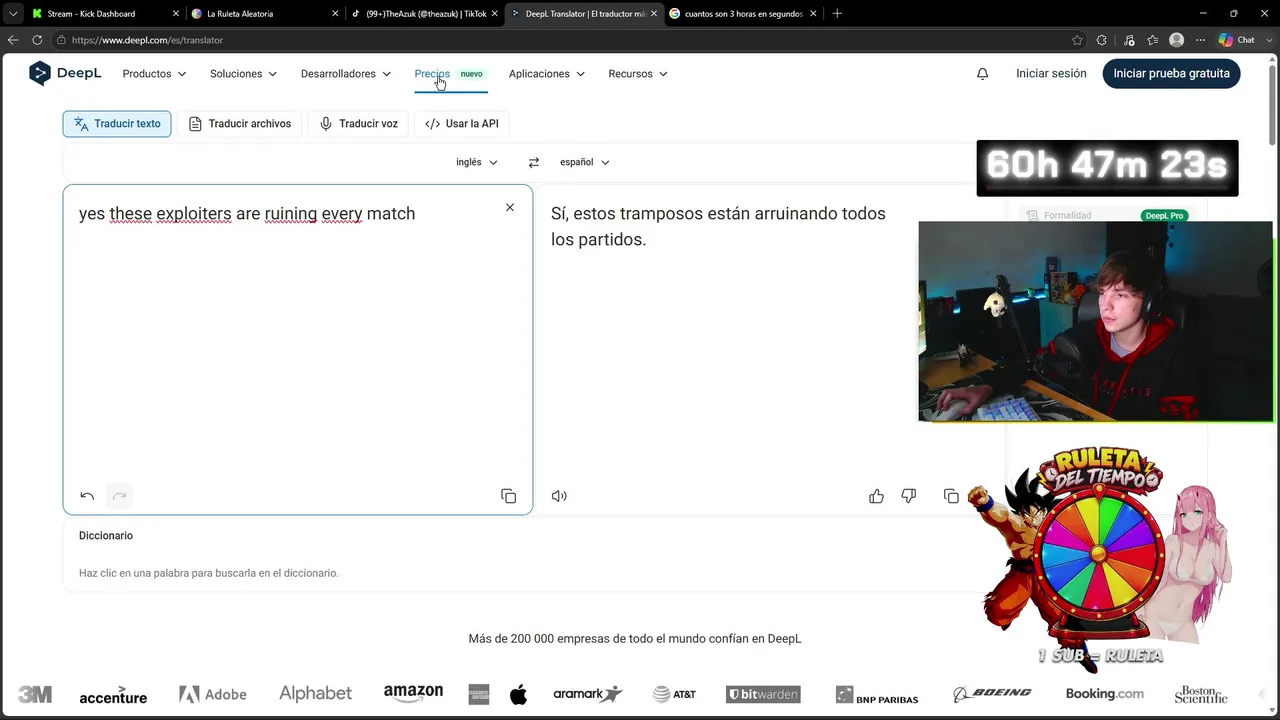Click the DeepL logo
The width and height of the screenshot is (1280, 720).
click(x=65, y=73)
